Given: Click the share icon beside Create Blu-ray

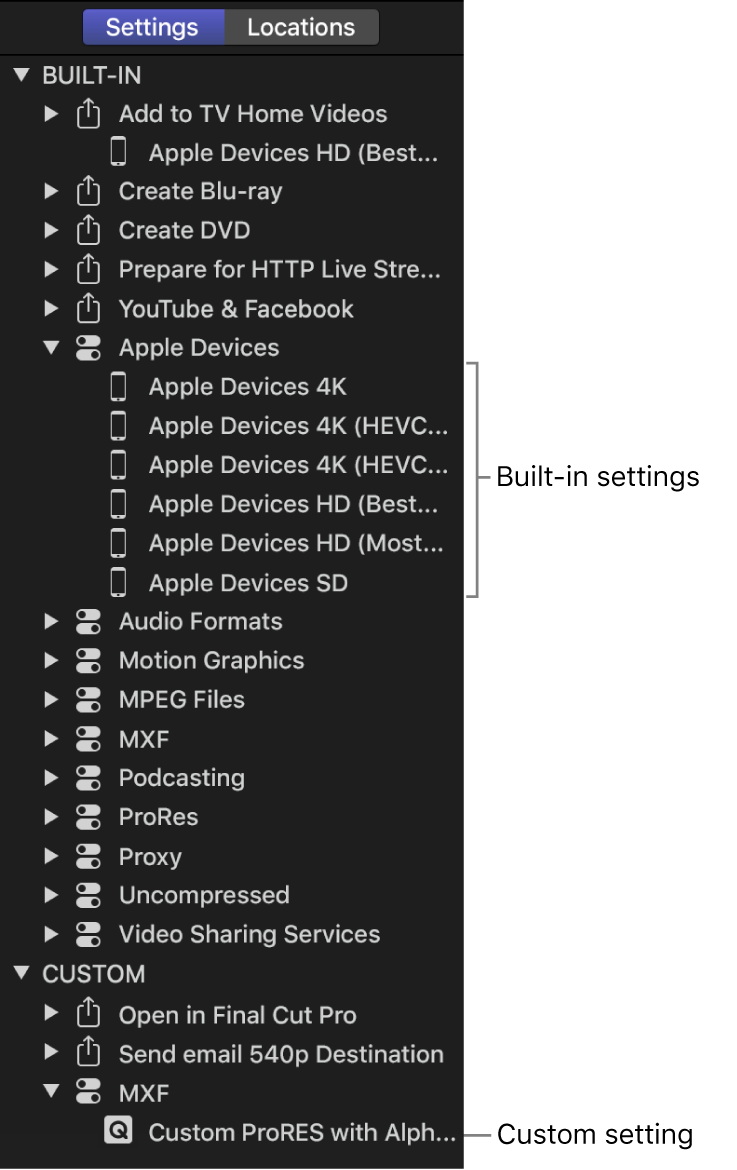Looking at the screenshot, I should 89,191.
